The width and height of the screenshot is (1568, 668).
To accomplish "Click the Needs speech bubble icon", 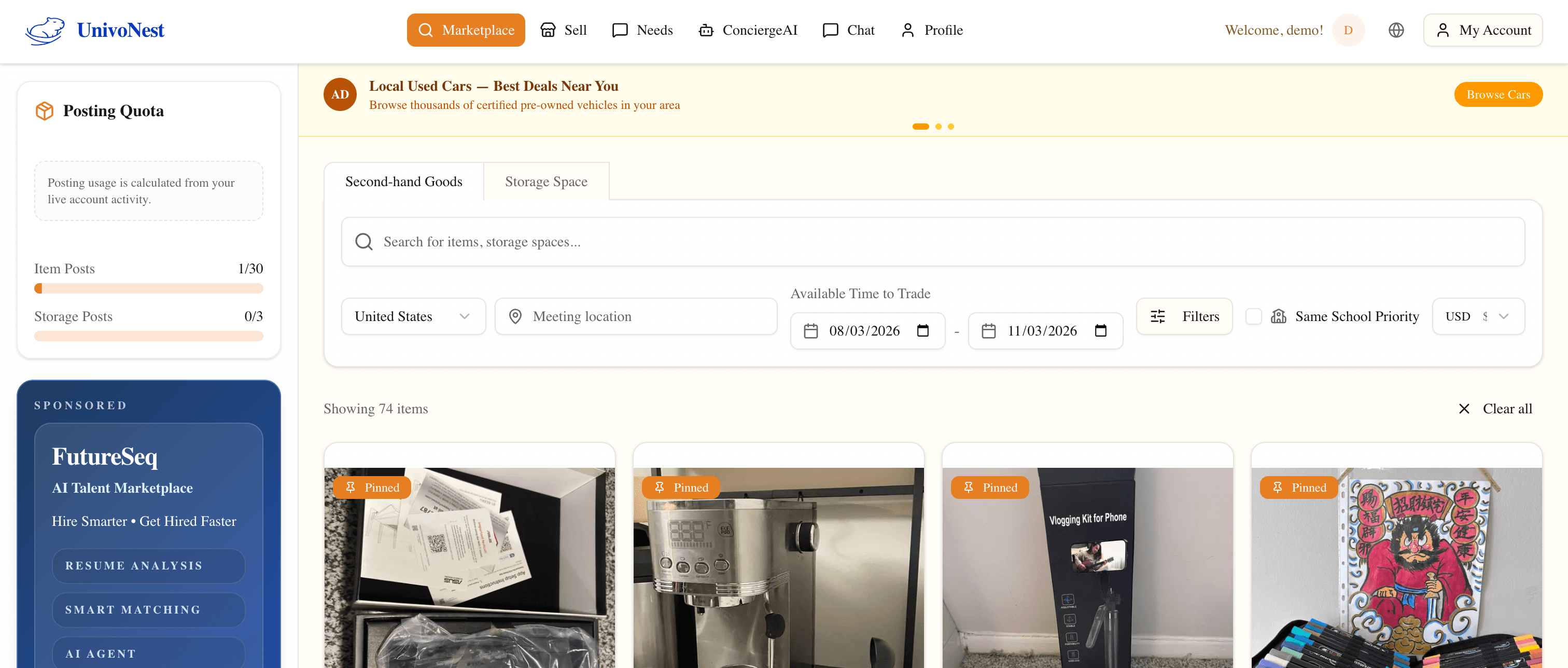I will click(x=620, y=30).
